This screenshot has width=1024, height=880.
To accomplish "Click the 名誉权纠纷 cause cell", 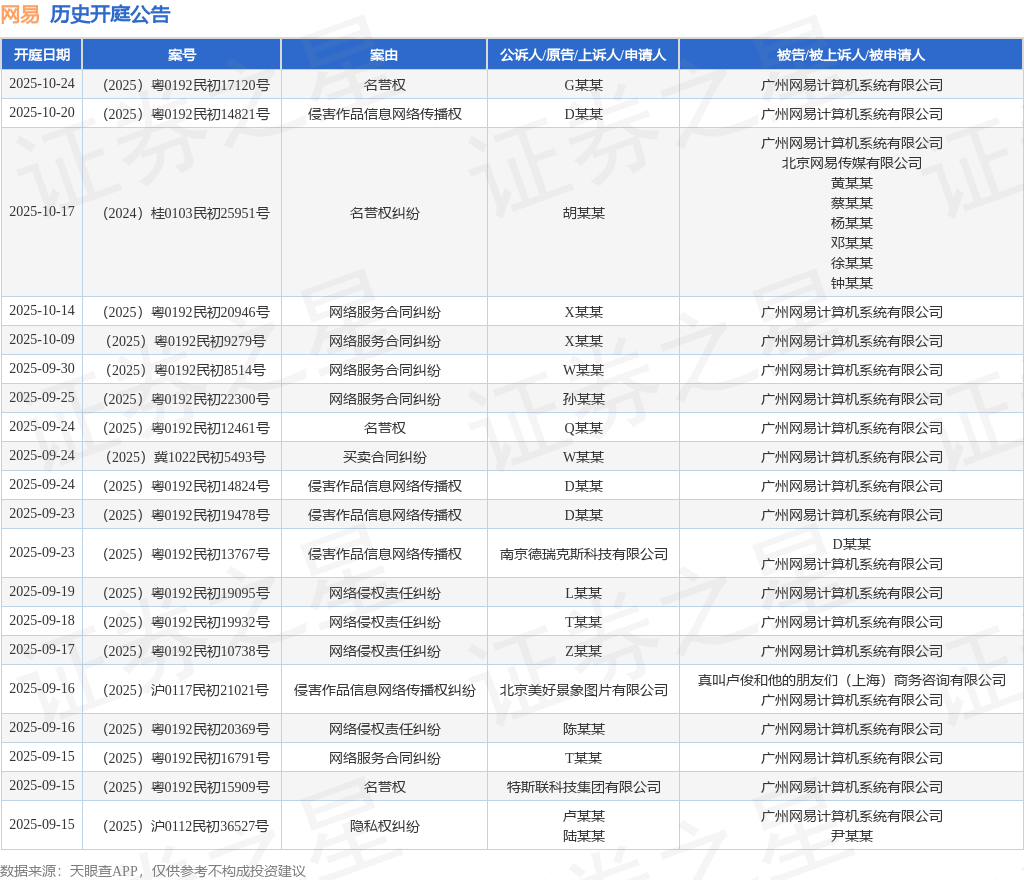I will pos(384,213).
